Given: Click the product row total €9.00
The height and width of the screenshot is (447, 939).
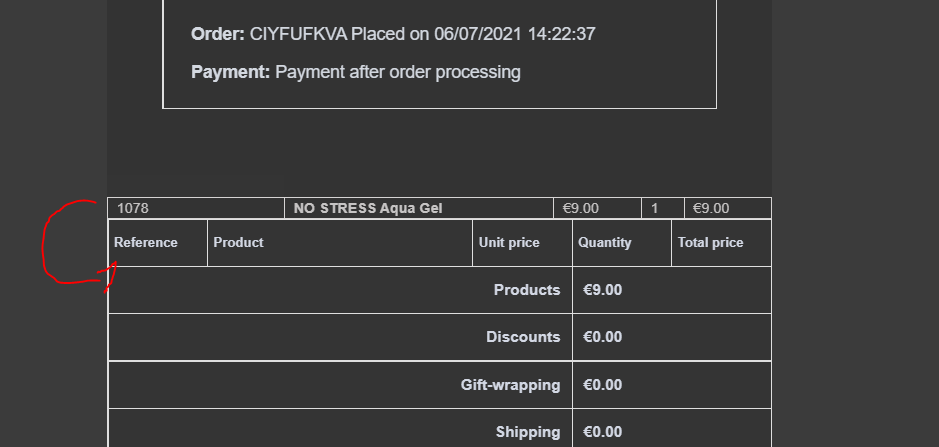Looking at the screenshot, I should pyautogui.click(x=728, y=208).
